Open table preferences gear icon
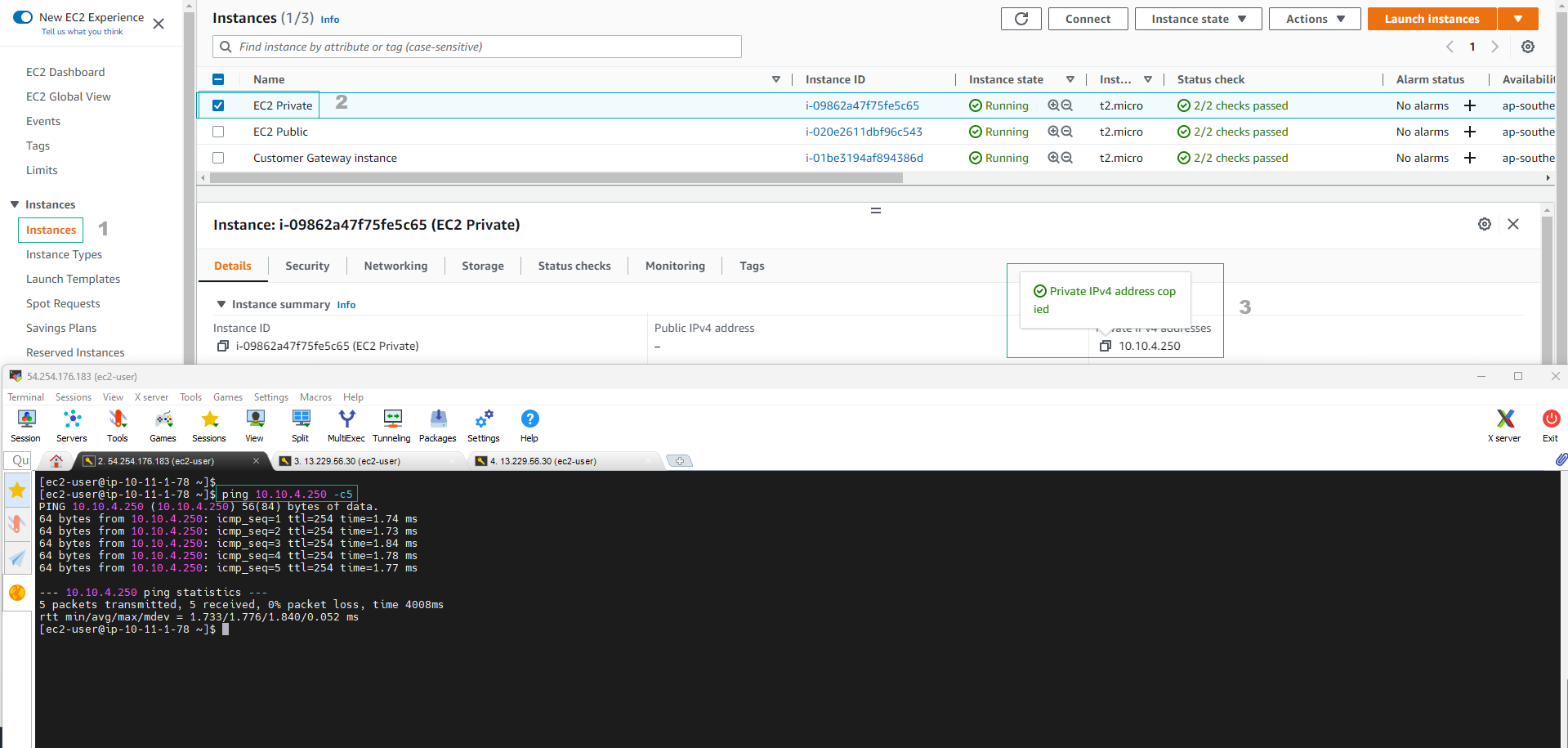The width and height of the screenshot is (1568, 748). (x=1527, y=47)
